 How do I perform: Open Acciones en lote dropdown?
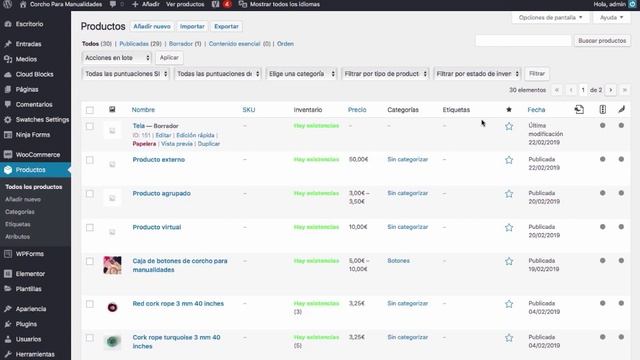pos(117,58)
